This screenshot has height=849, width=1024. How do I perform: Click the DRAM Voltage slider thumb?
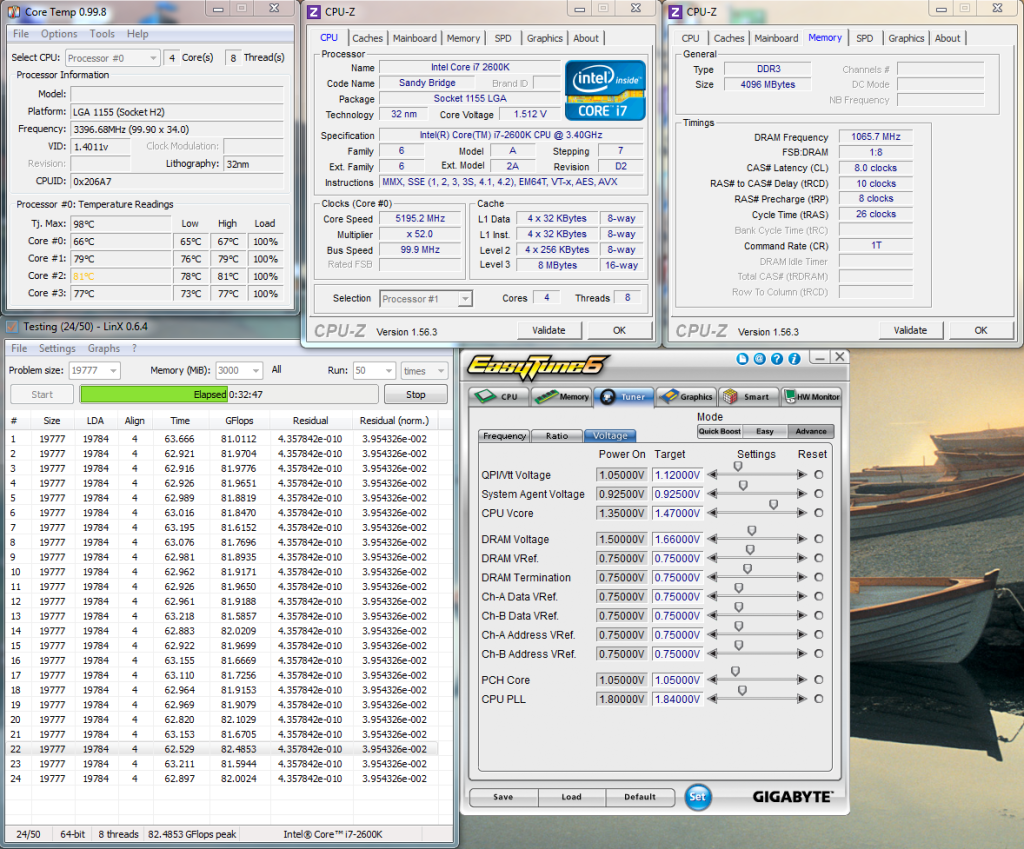pyautogui.click(x=752, y=530)
